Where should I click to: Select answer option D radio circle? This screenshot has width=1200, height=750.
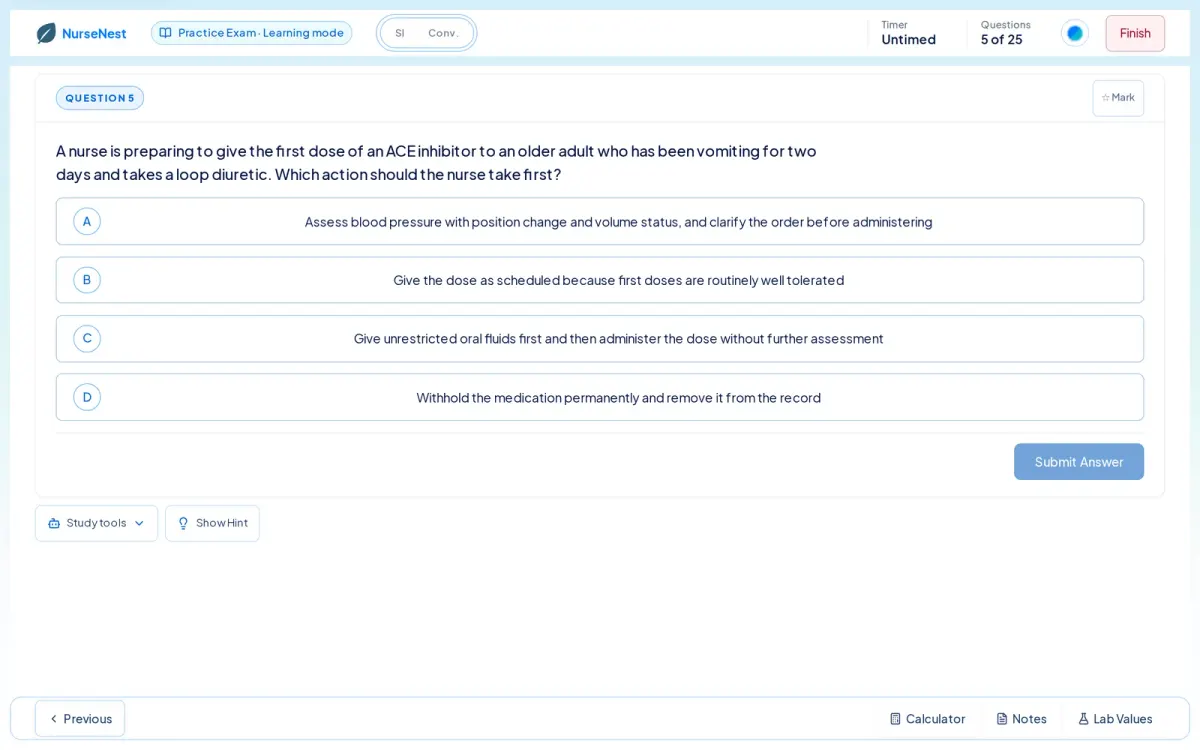[x=87, y=397]
